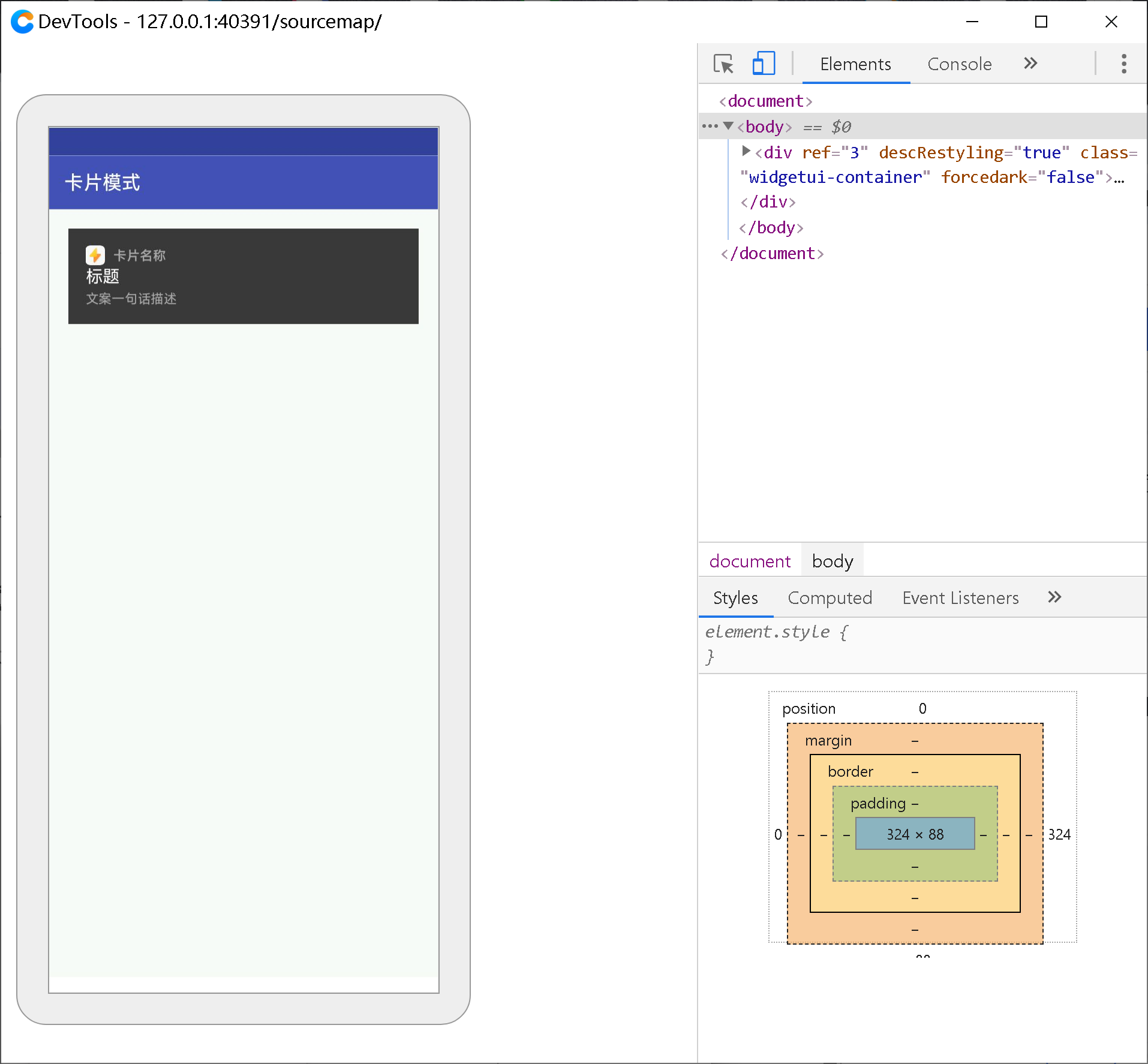Image resolution: width=1148 pixels, height=1064 pixels.
Task: Click the lightning icon on the 卡片名称 card
Action: click(95, 255)
